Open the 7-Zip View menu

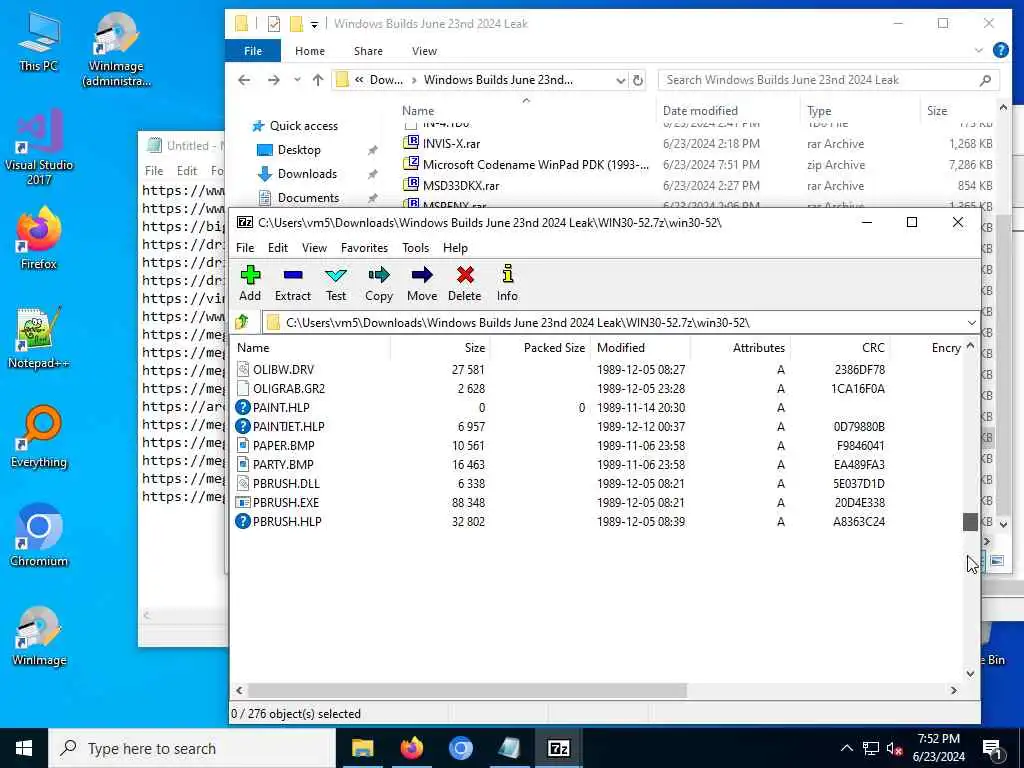point(314,248)
